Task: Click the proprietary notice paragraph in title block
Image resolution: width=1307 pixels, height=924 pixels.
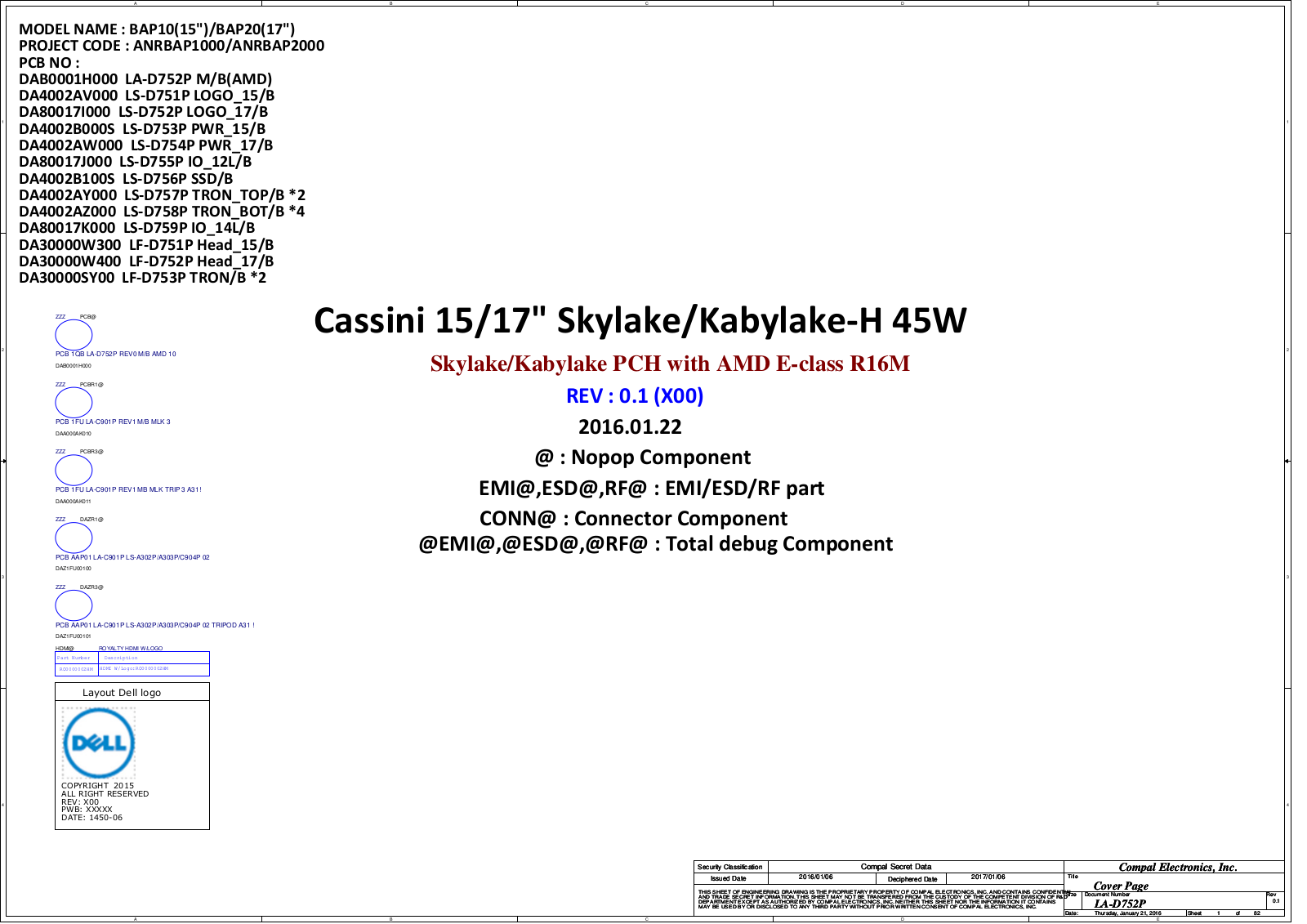Action: pyautogui.click(x=882, y=899)
